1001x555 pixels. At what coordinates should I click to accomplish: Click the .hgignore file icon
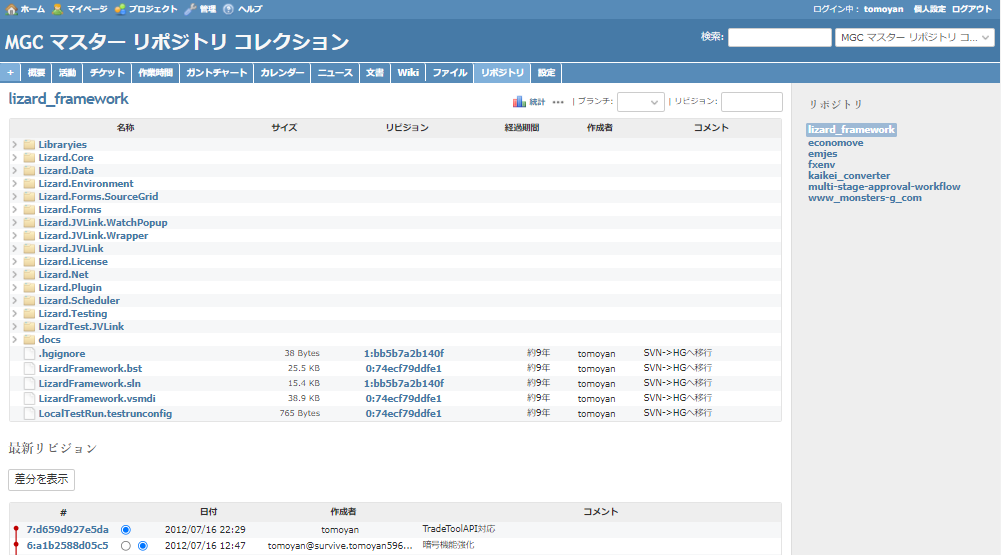(29, 353)
